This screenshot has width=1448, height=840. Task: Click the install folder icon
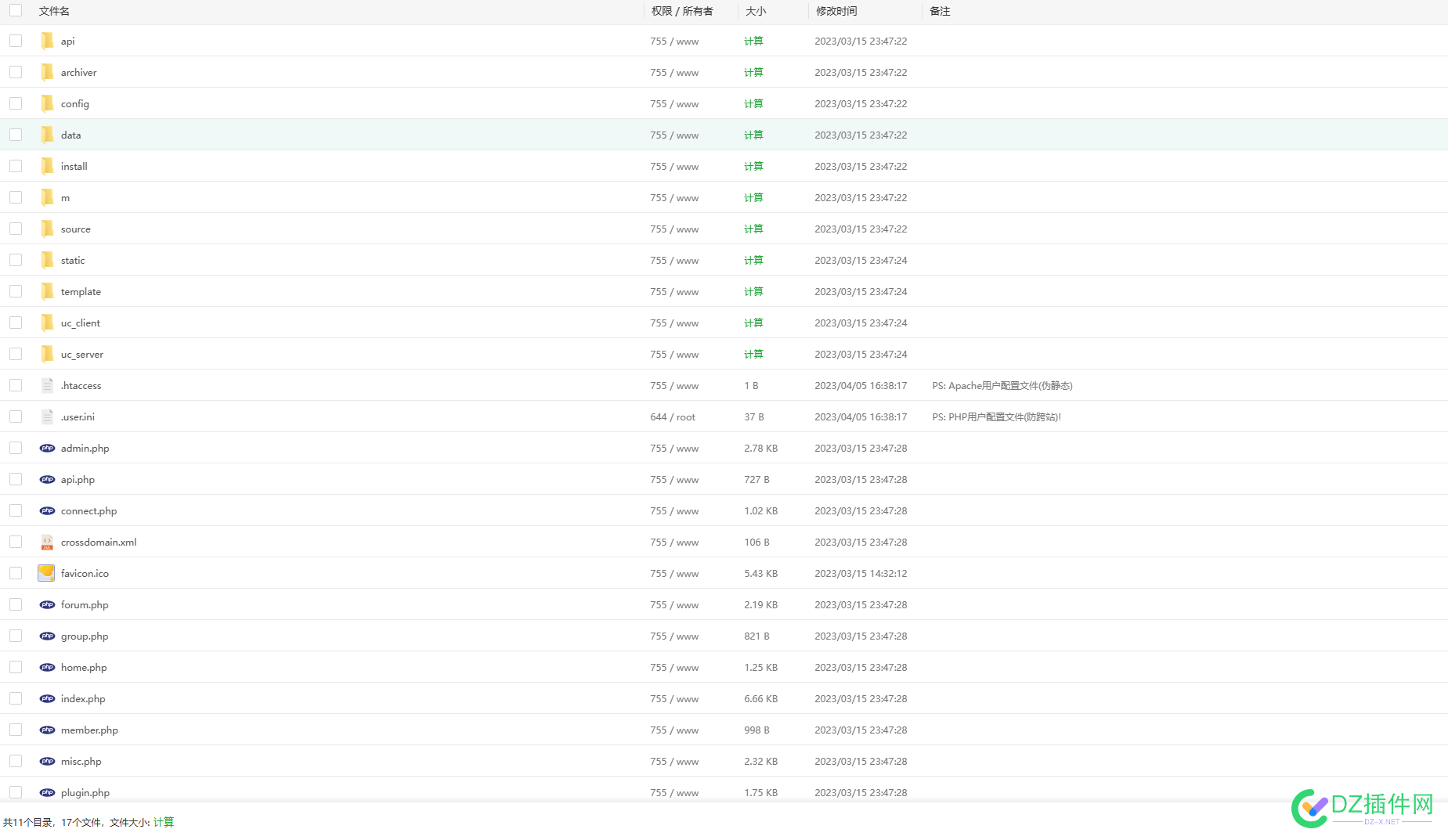(x=47, y=166)
